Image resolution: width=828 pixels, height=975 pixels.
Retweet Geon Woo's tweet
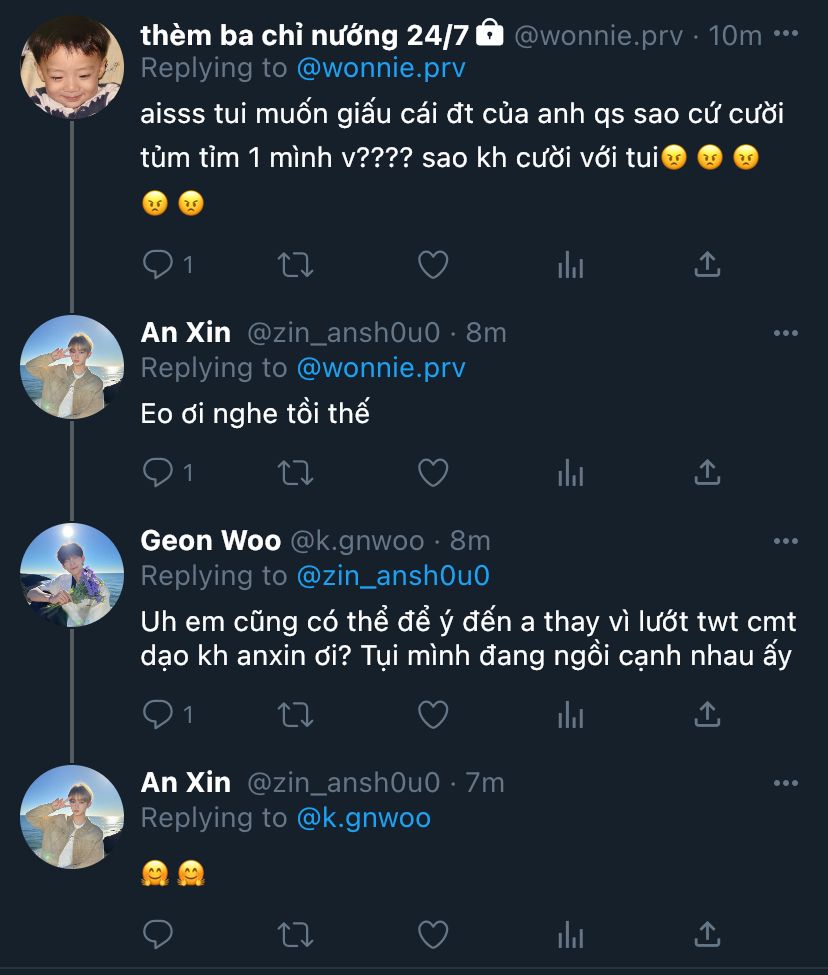[295, 714]
